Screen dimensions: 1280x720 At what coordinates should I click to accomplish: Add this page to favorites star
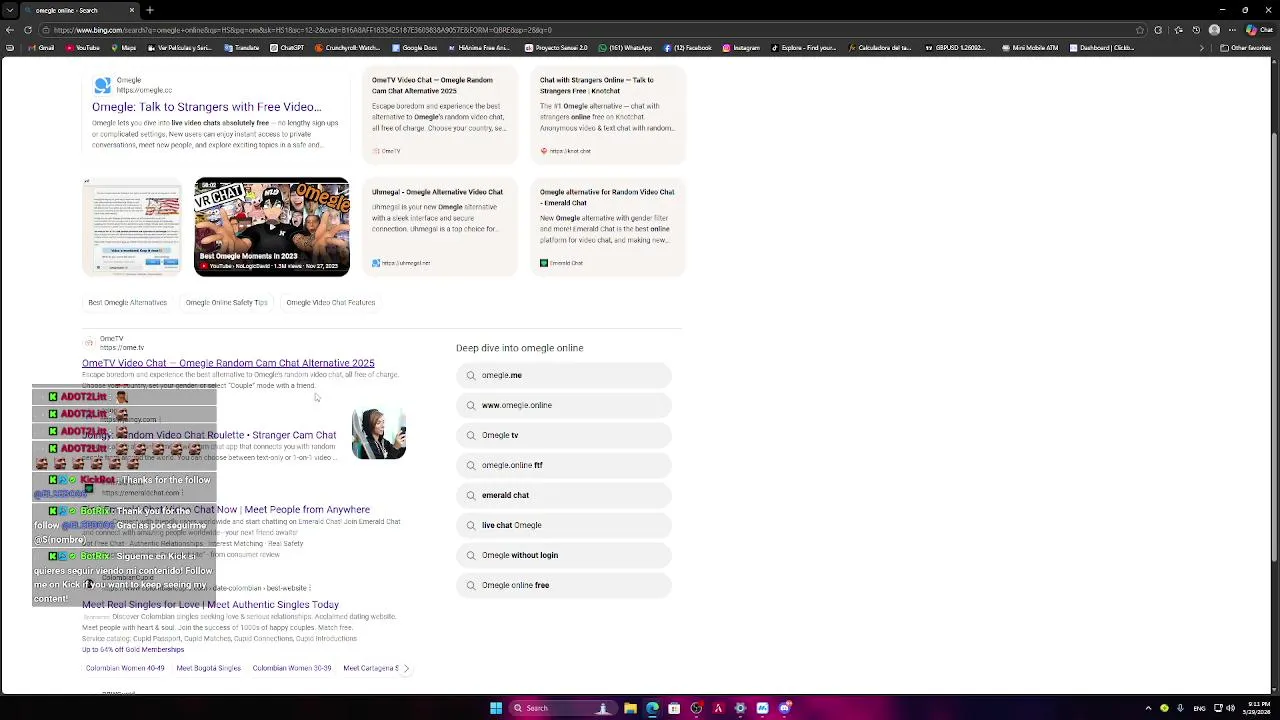click(1140, 30)
